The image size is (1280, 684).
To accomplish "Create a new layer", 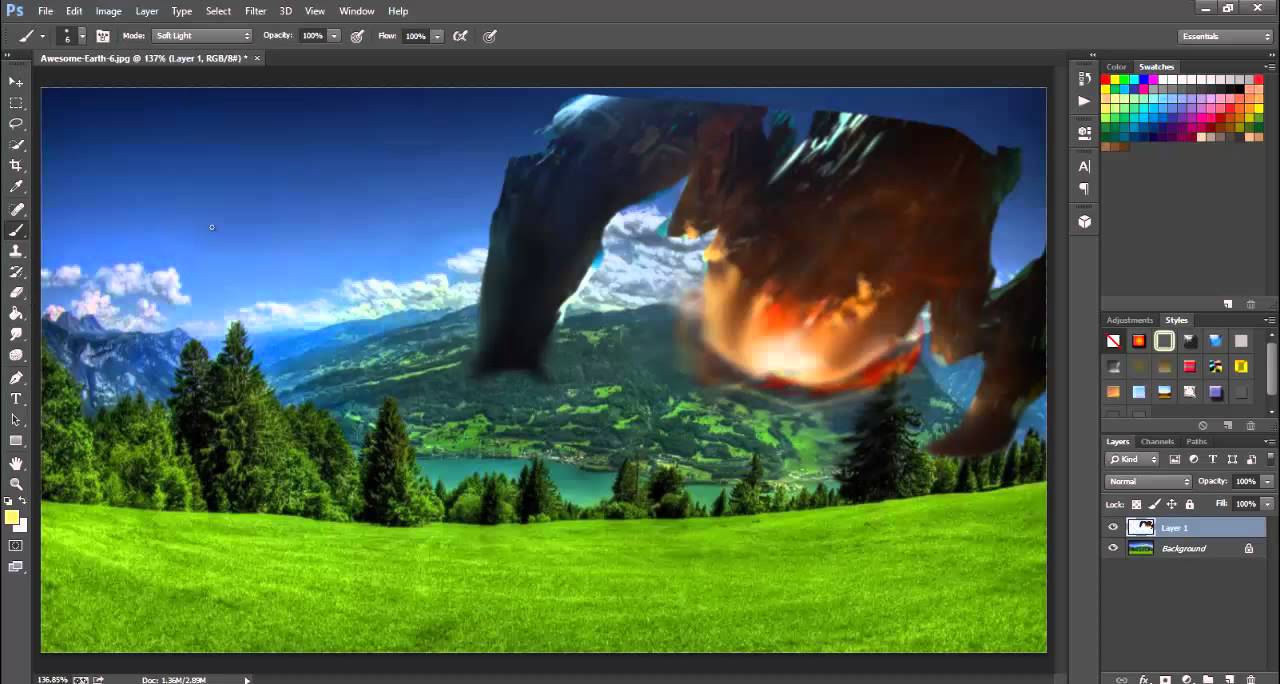I will point(1229,679).
